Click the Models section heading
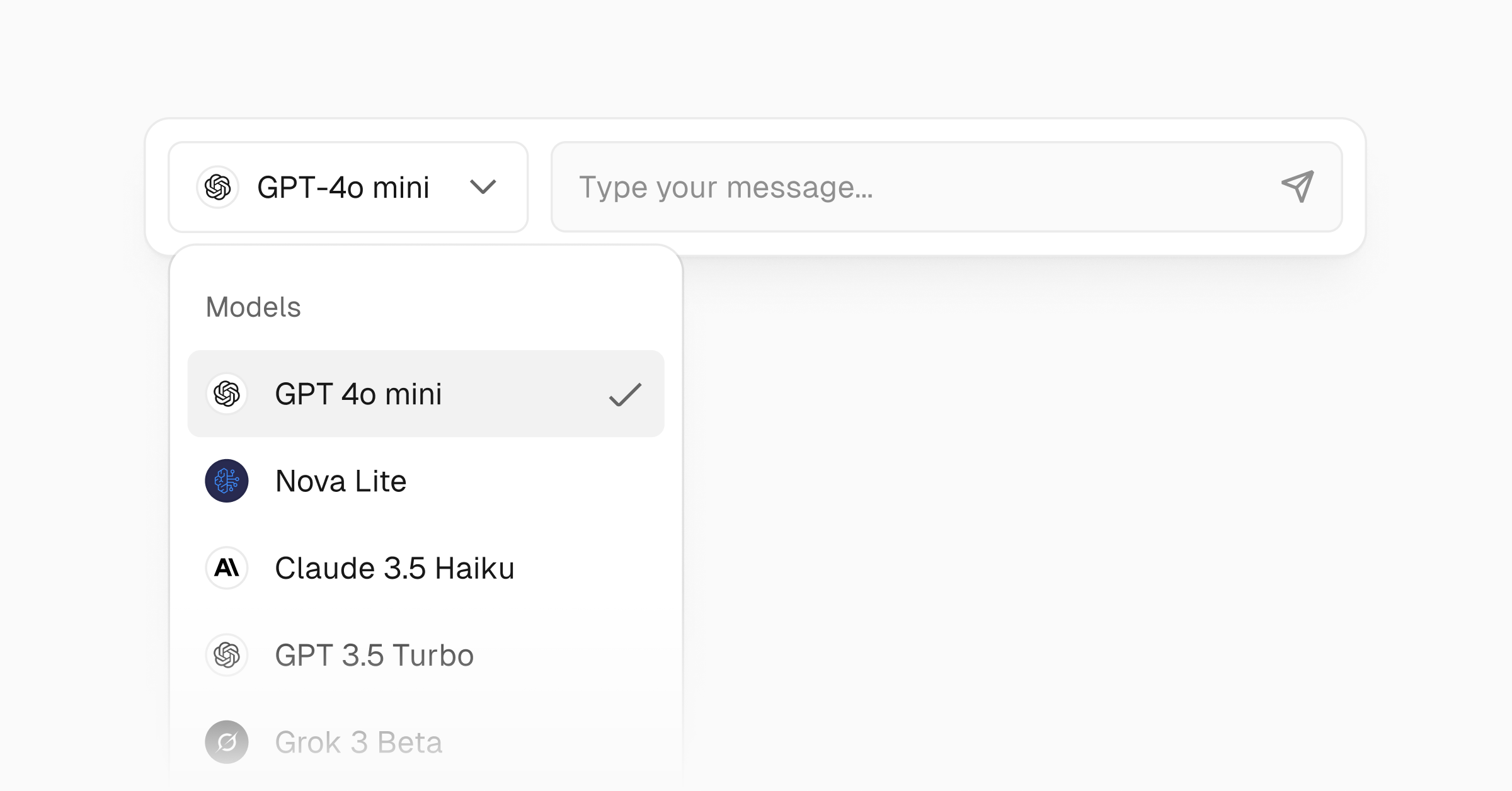 click(253, 307)
